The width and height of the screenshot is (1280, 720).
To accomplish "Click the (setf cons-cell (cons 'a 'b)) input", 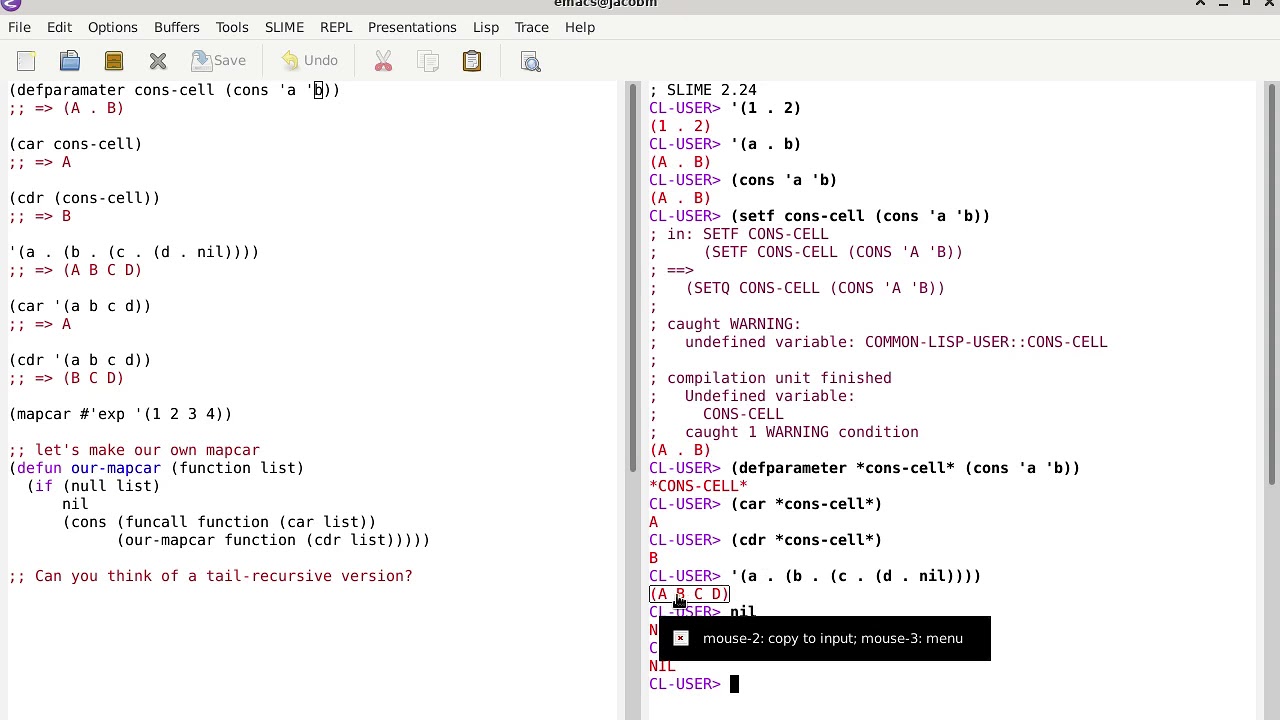I will [x=860, y=216].
